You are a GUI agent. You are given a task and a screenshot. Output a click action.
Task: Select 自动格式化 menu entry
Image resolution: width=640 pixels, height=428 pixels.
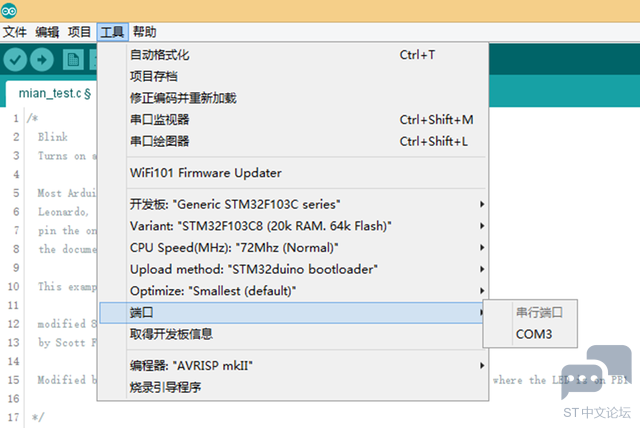click(x=293, y=55)
